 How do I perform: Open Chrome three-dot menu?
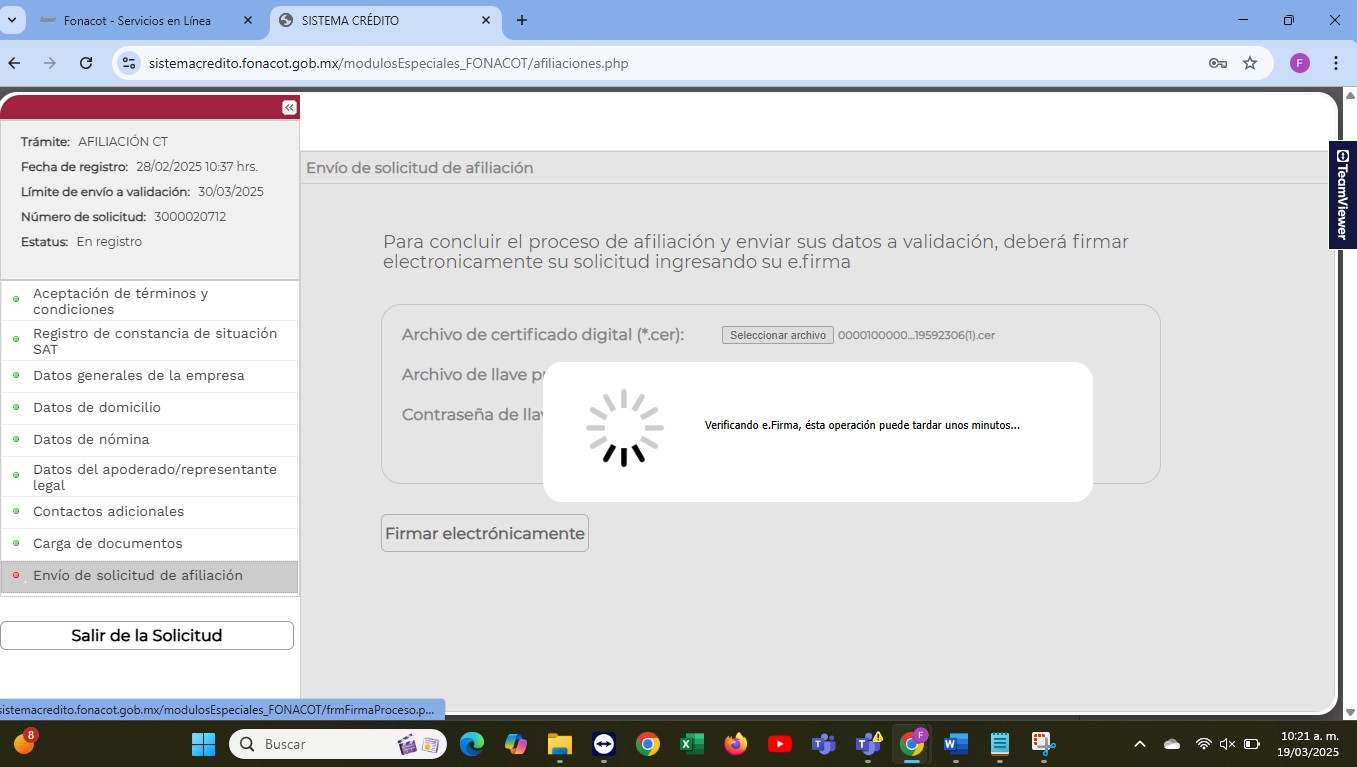(x=1336, y=63)
